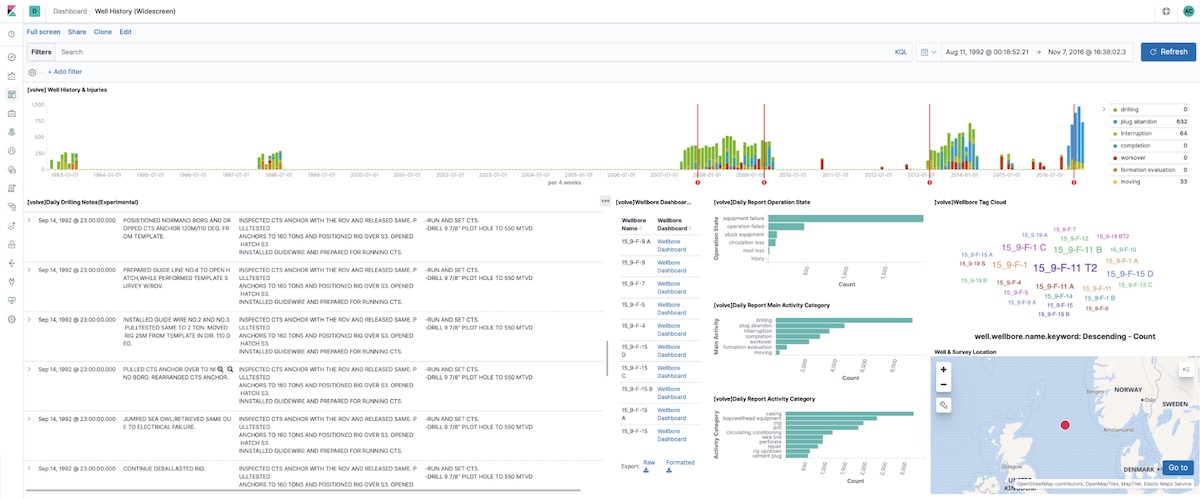Screen dimensions: 1200x499
Task: Zoom out on the Well & Survey map
Action: point(943,384)
